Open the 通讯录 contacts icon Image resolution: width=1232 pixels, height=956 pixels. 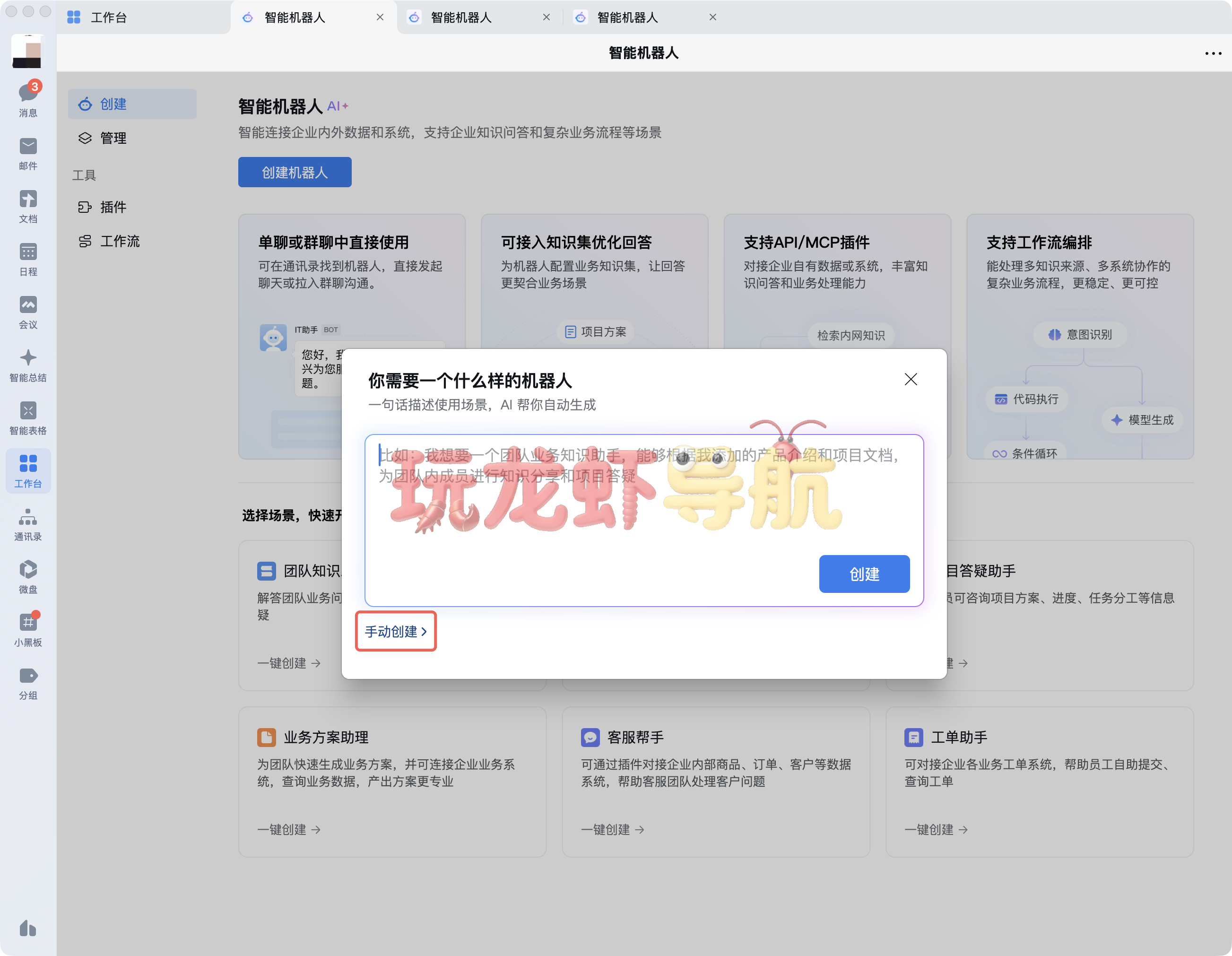pos(27,524)
